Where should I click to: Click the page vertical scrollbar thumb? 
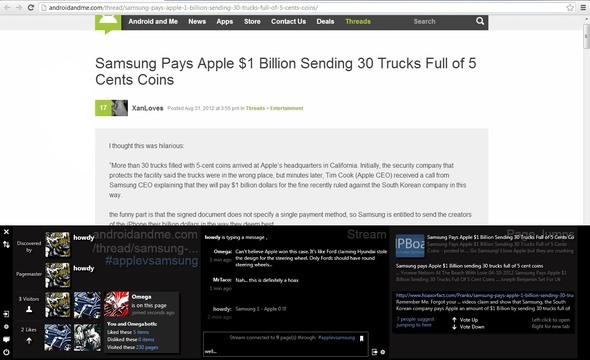coord(586,36)
